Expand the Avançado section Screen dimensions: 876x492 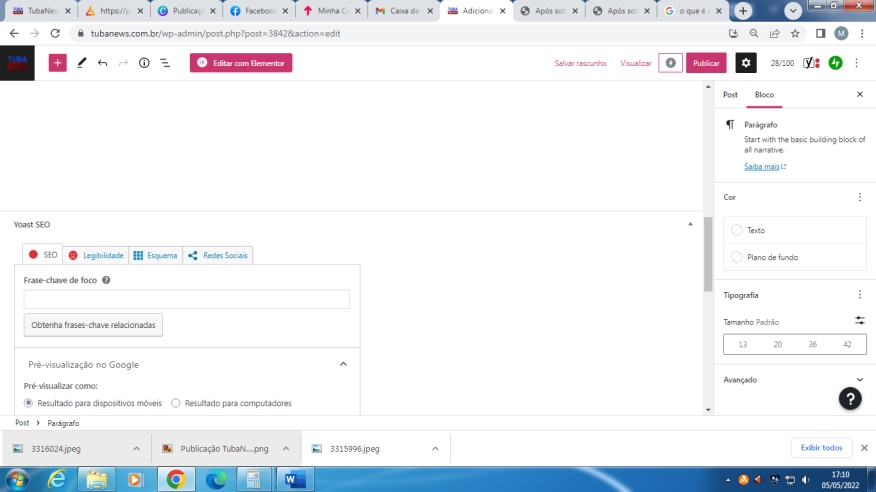(859, 380)
